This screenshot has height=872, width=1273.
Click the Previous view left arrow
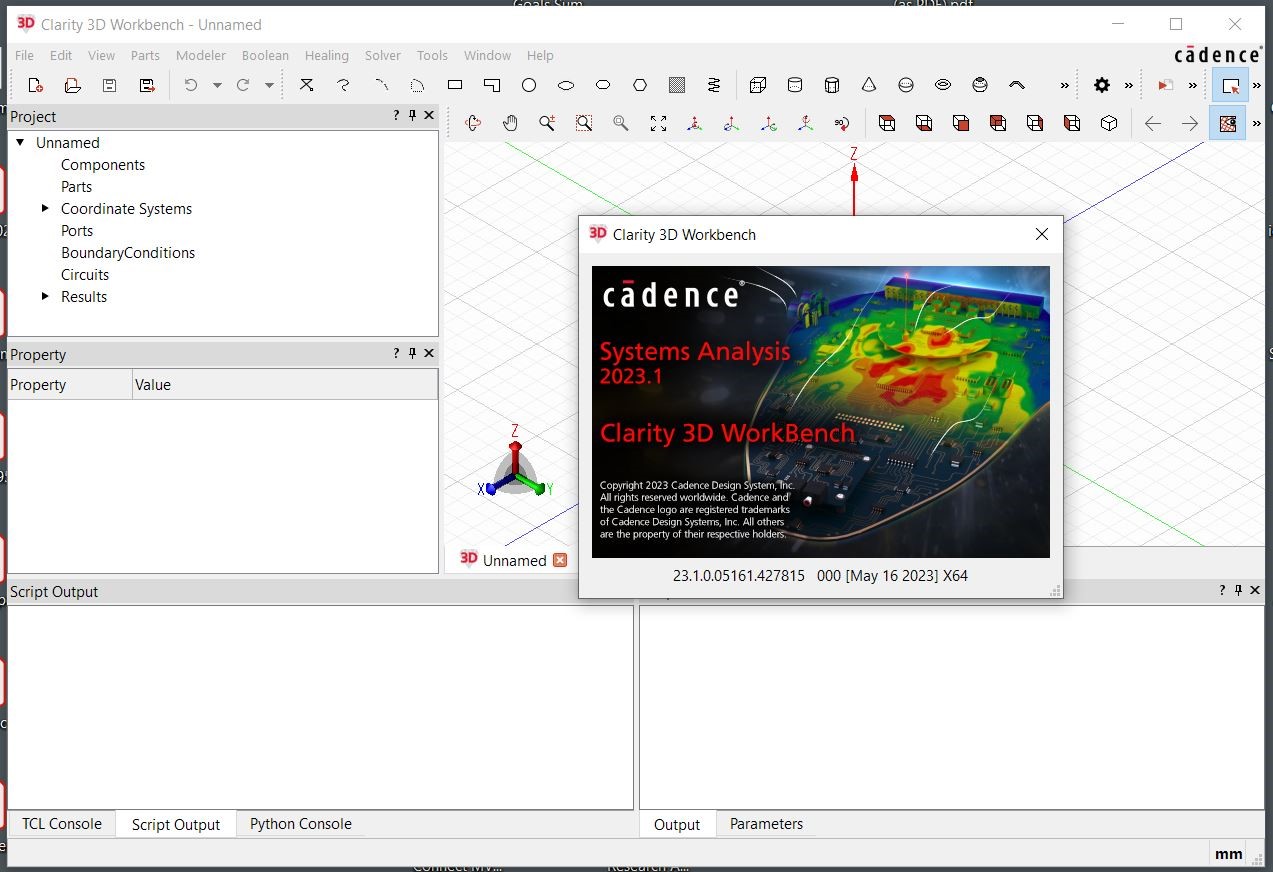(1153, 123)
